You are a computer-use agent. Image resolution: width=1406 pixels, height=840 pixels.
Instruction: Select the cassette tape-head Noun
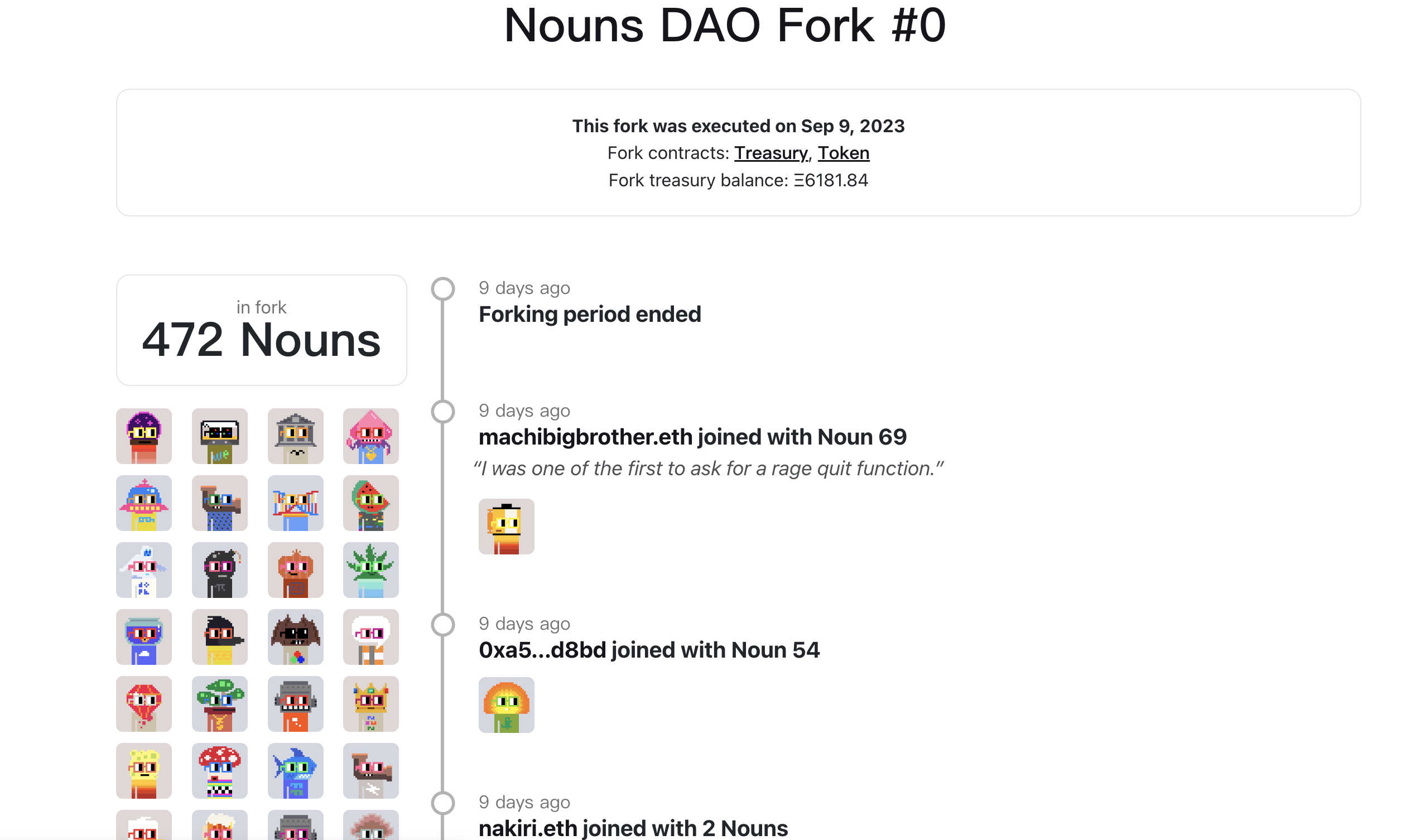click(220, 436)
